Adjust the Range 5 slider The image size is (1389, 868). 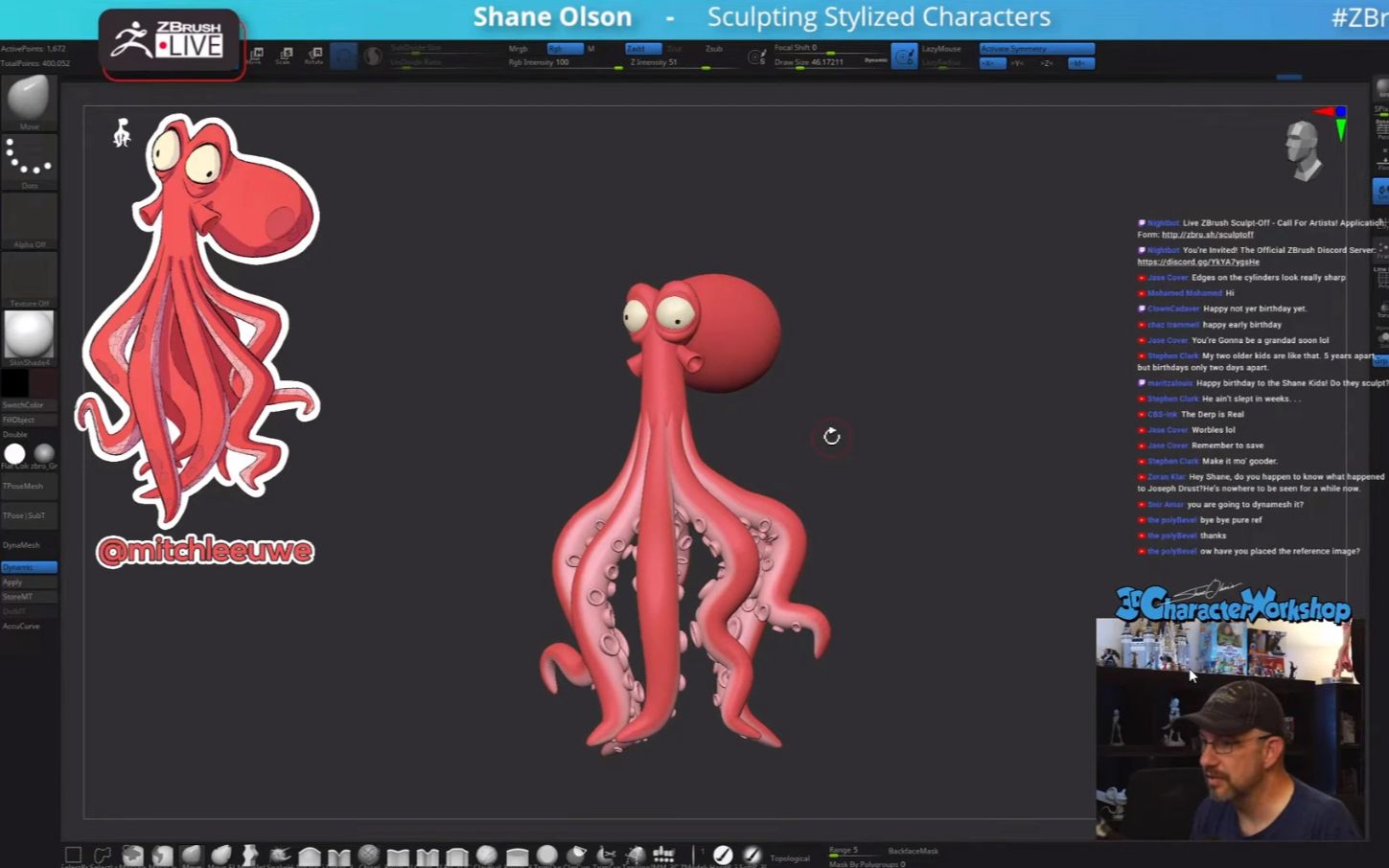855,851
